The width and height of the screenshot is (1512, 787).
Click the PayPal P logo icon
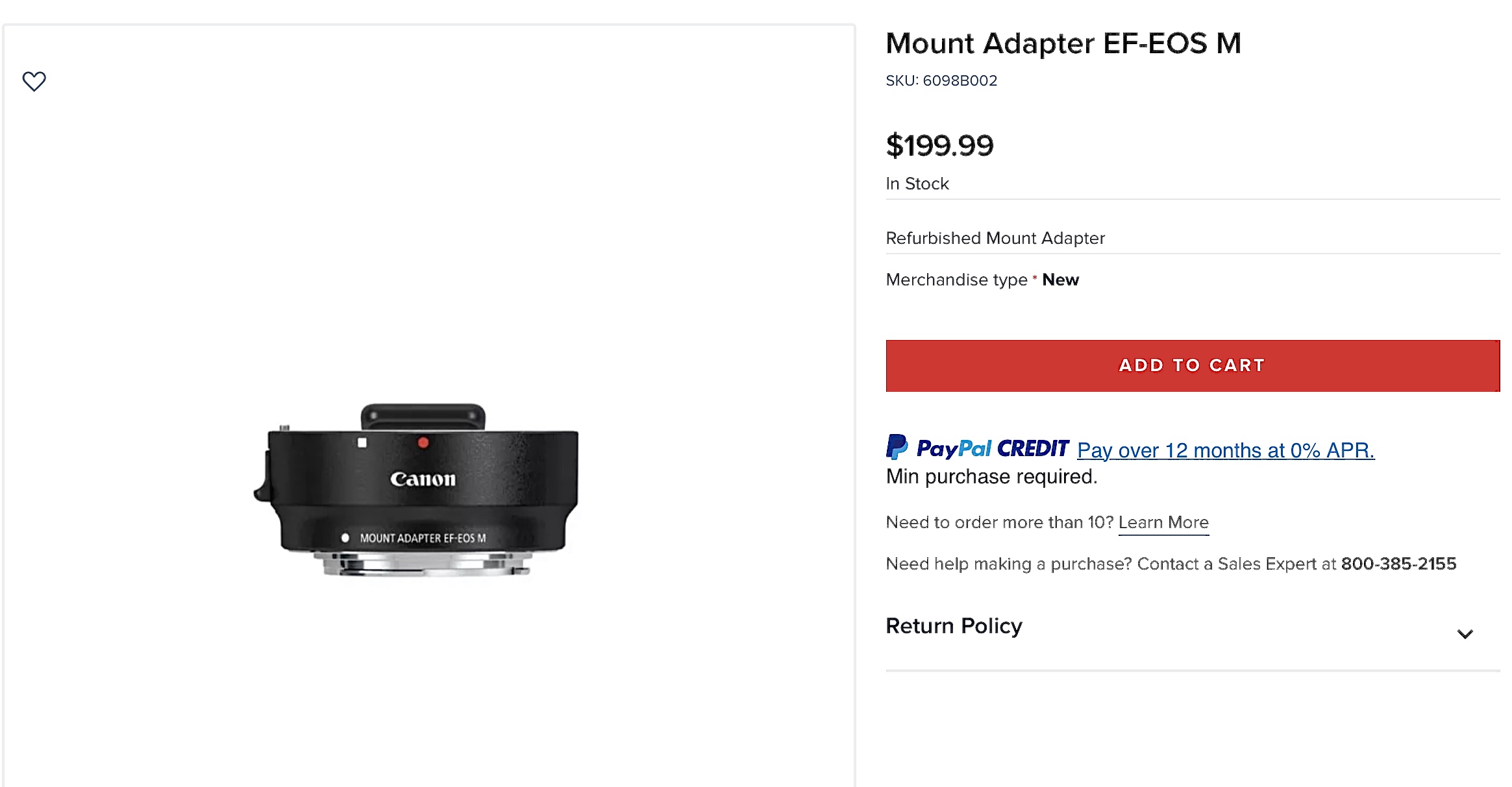click(x=897, y=447)
